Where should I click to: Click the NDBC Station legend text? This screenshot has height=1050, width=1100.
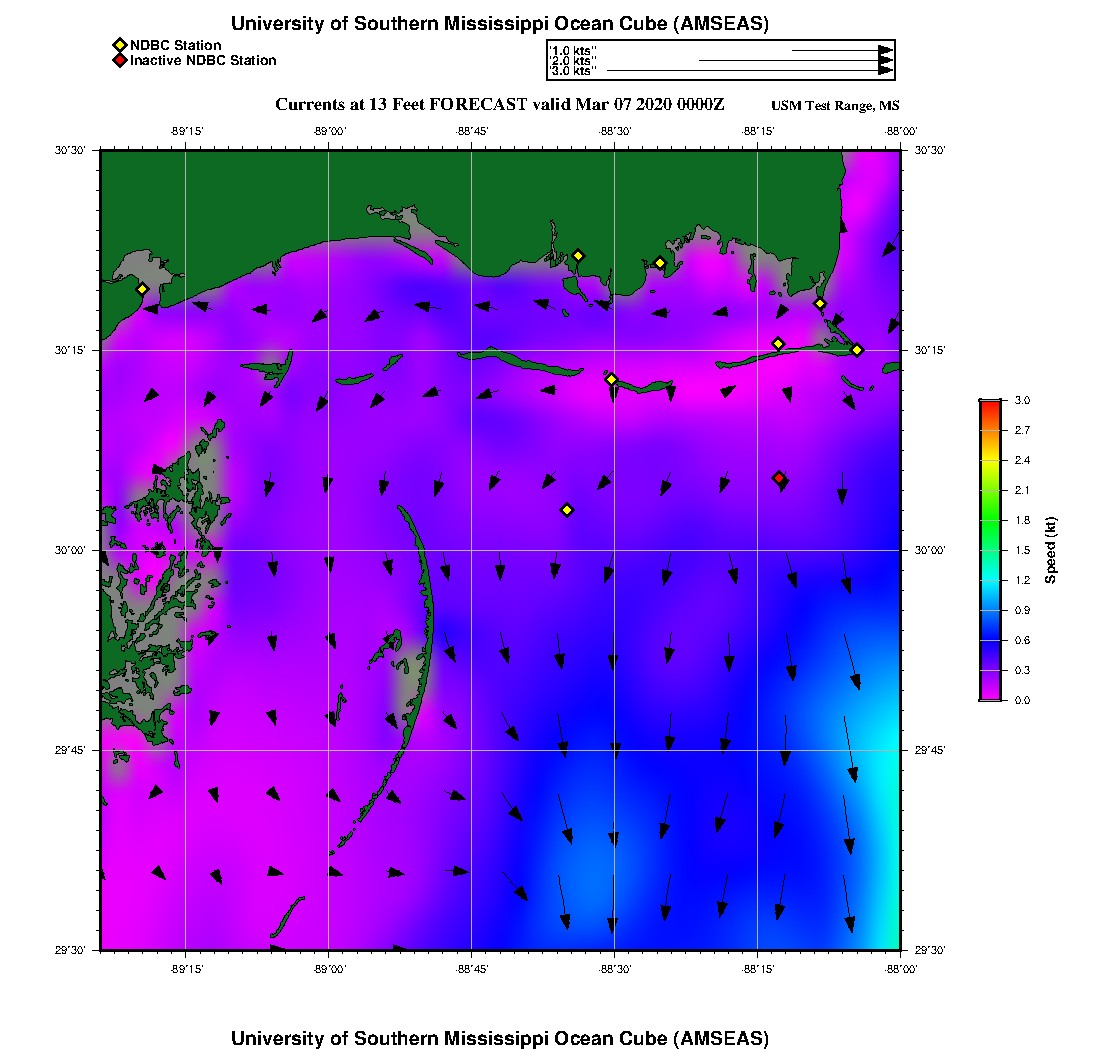click(176, 45)
